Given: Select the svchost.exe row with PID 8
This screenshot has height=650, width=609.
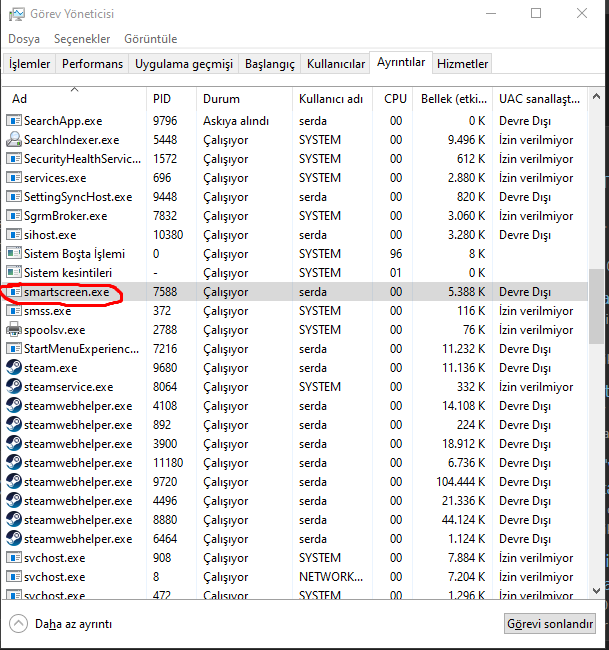Looking at the screenshot, I should point(295,577).
